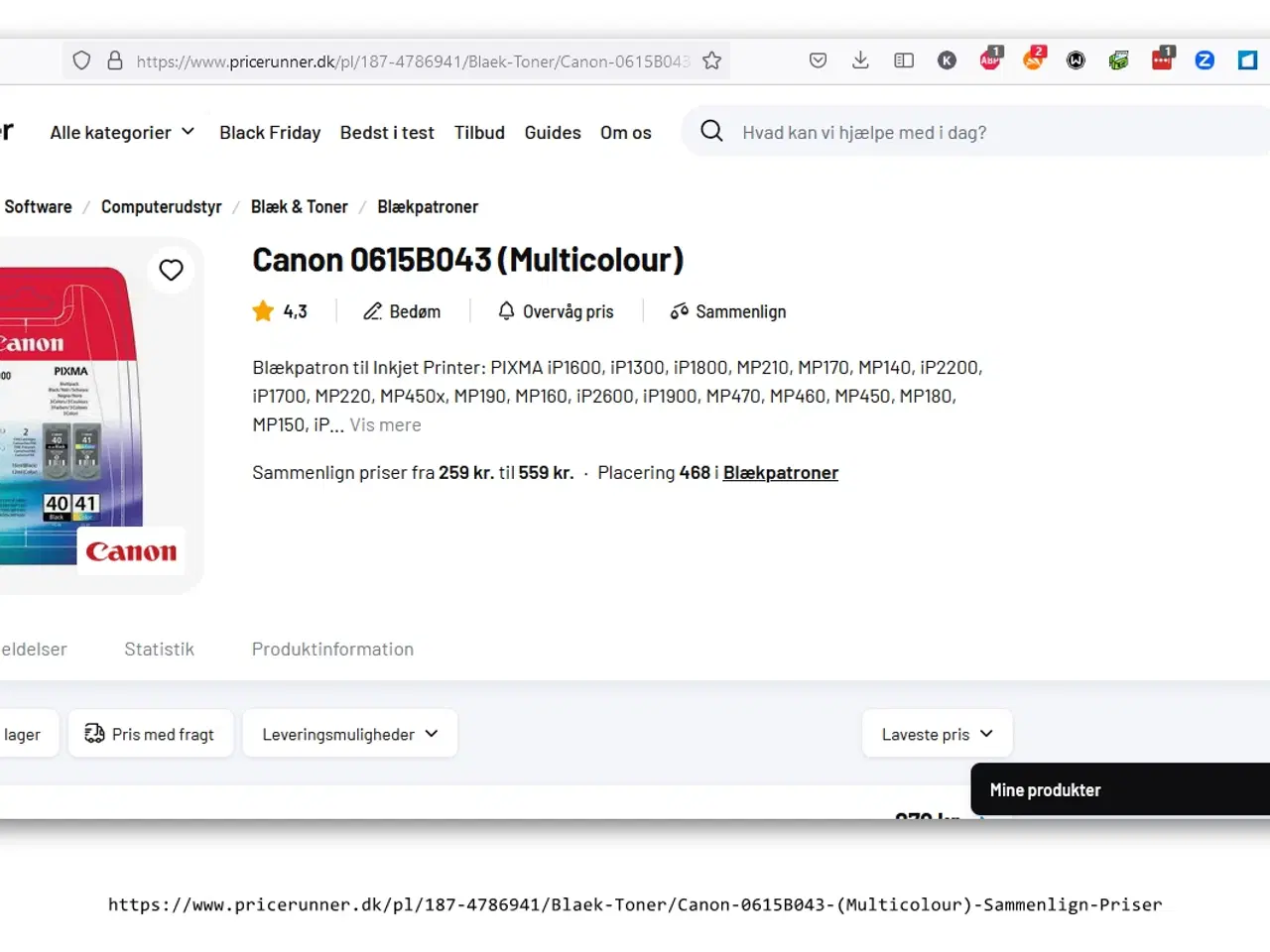Open the blue square extension icon
1270x952 pixels.
click(x=1247, y=60)
